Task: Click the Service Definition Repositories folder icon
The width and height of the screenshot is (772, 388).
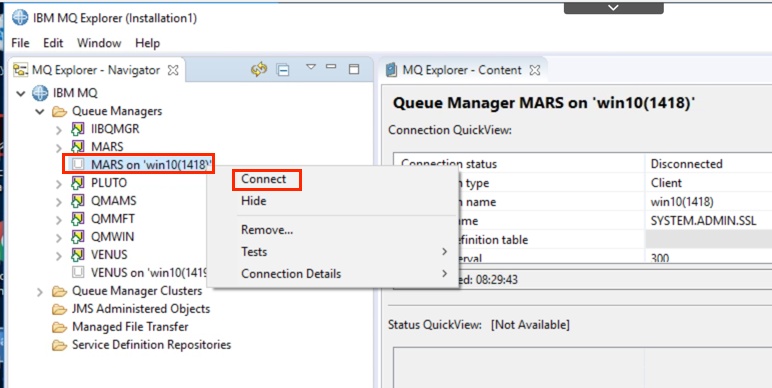Action: 60,345
